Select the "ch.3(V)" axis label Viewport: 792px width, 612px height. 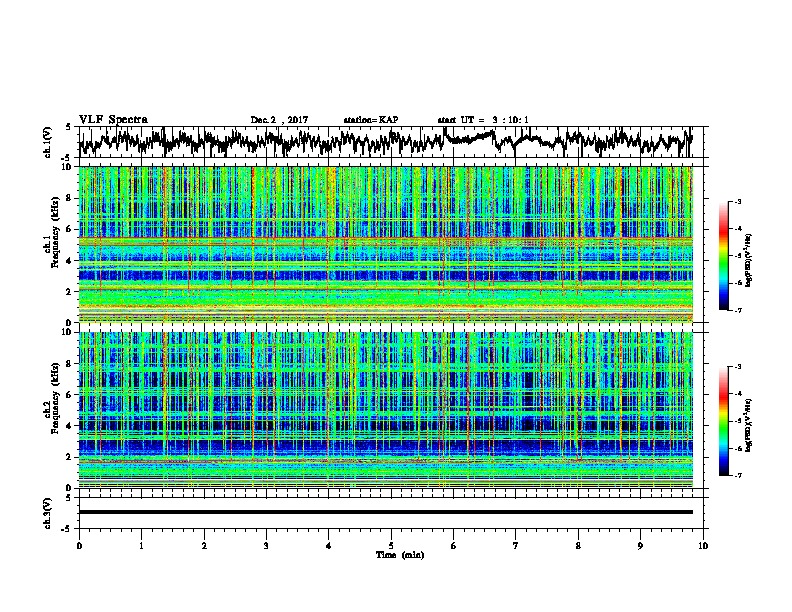click(48, 513)
